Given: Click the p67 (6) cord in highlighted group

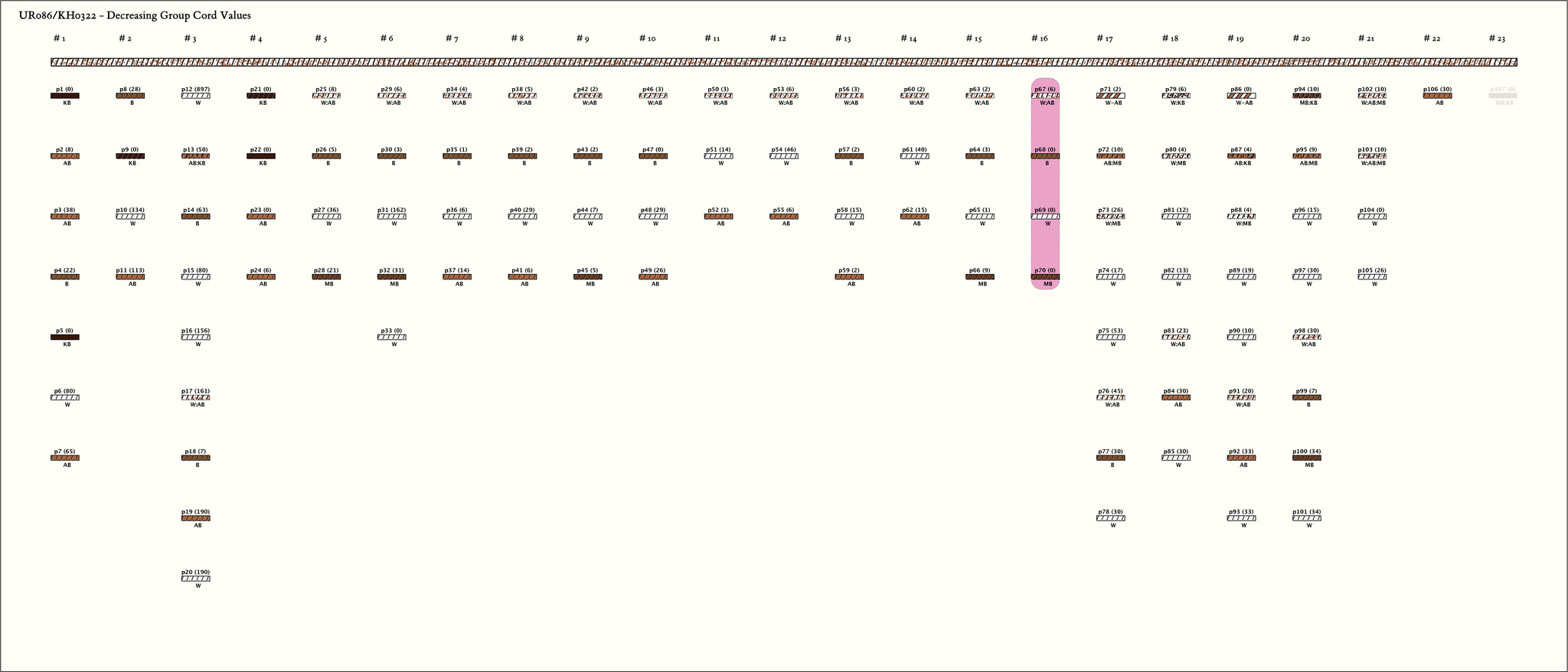Looking at the screenshot, I should click(1045, 96).
